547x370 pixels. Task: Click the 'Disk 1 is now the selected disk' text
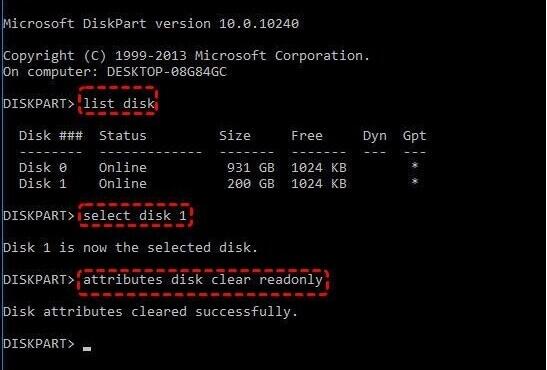(130, 248)
